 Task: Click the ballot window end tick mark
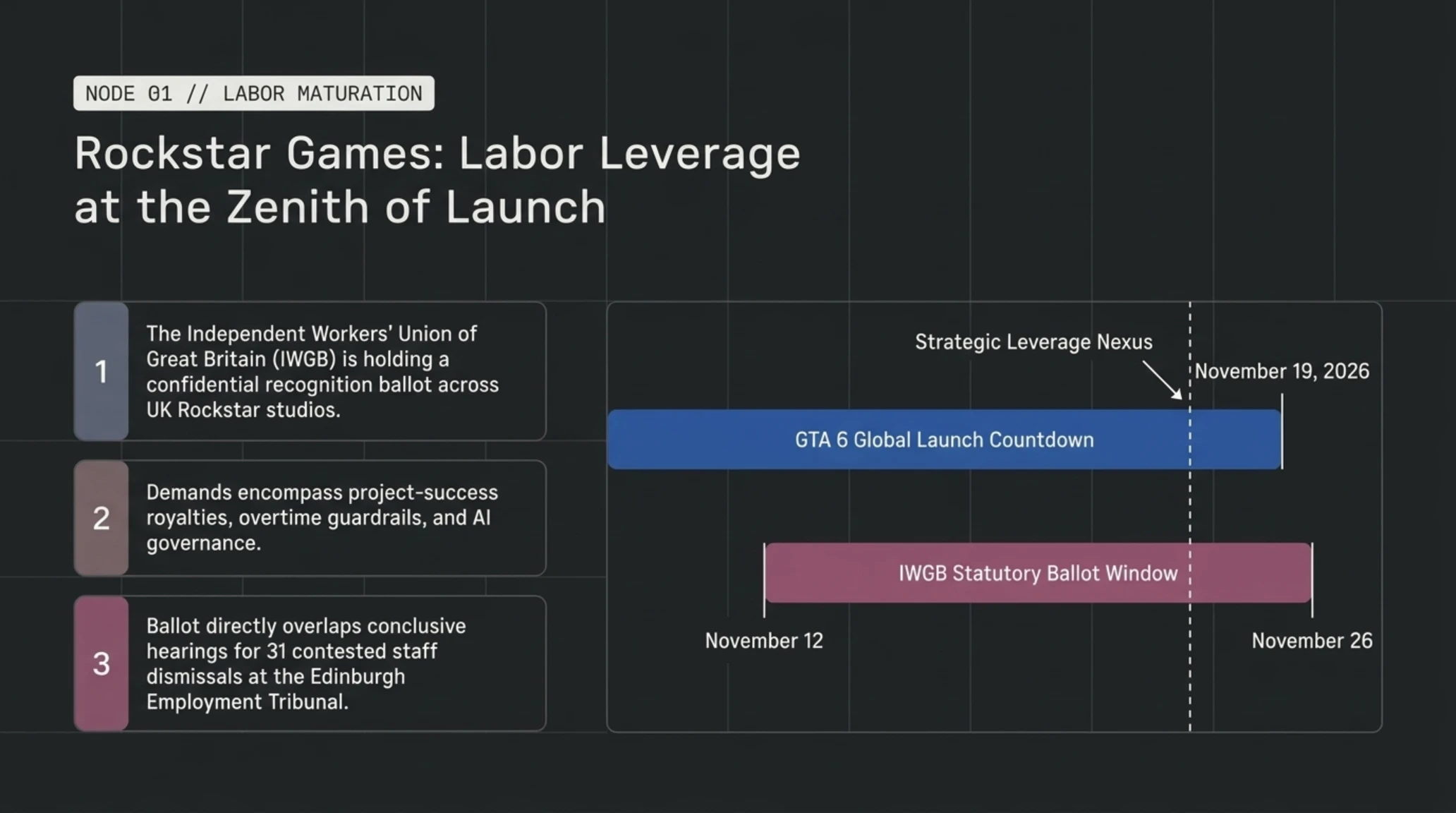point(1312,580)
